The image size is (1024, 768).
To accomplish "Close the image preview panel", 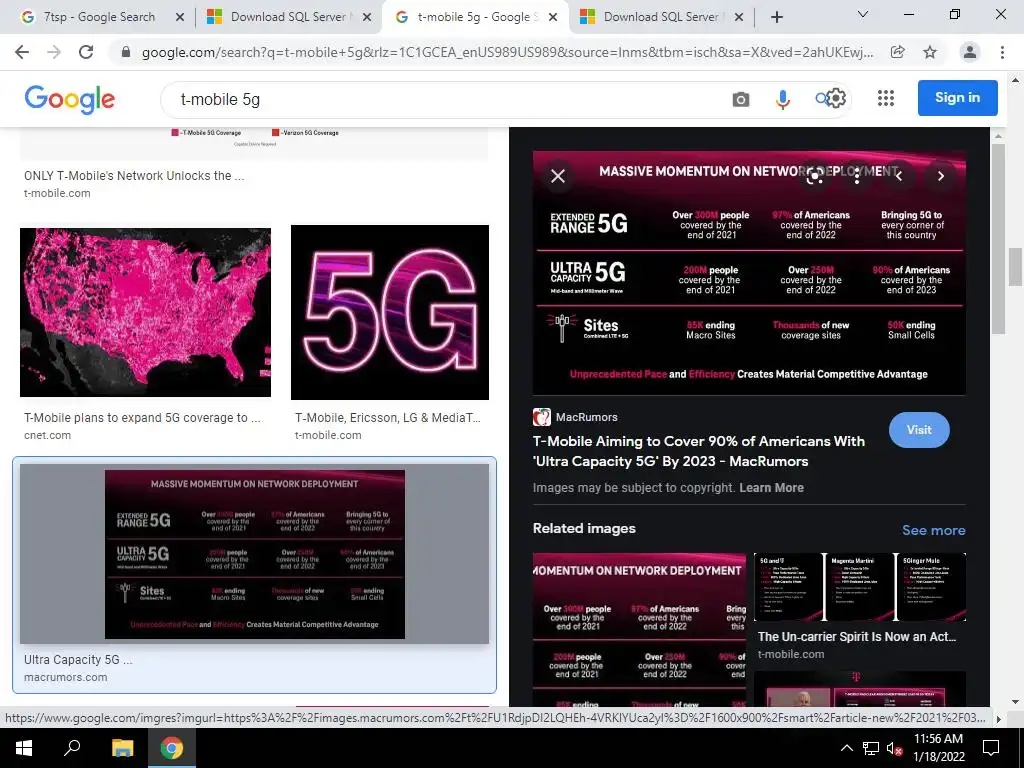I will pos(558,176).
